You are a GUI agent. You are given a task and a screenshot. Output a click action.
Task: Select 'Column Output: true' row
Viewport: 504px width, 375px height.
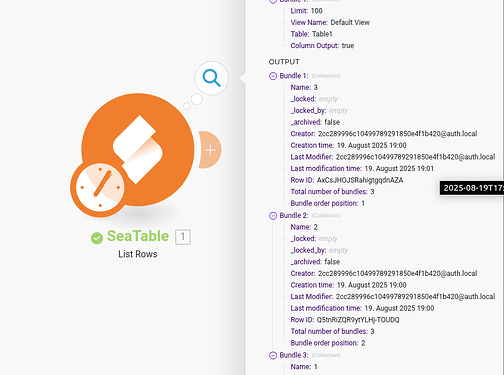322,46
